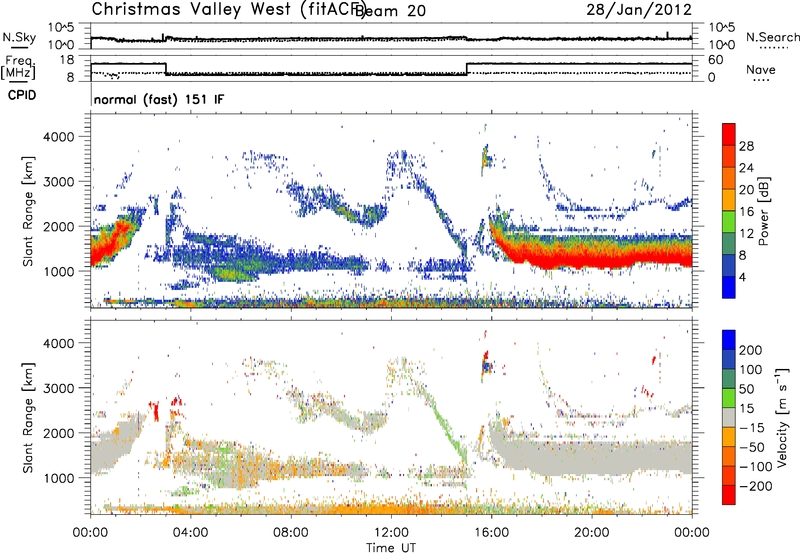The width and height of the screenshot is (800, 554).
Task: Click the frequency step-up line near 15:00
Action: pos(467,69)
